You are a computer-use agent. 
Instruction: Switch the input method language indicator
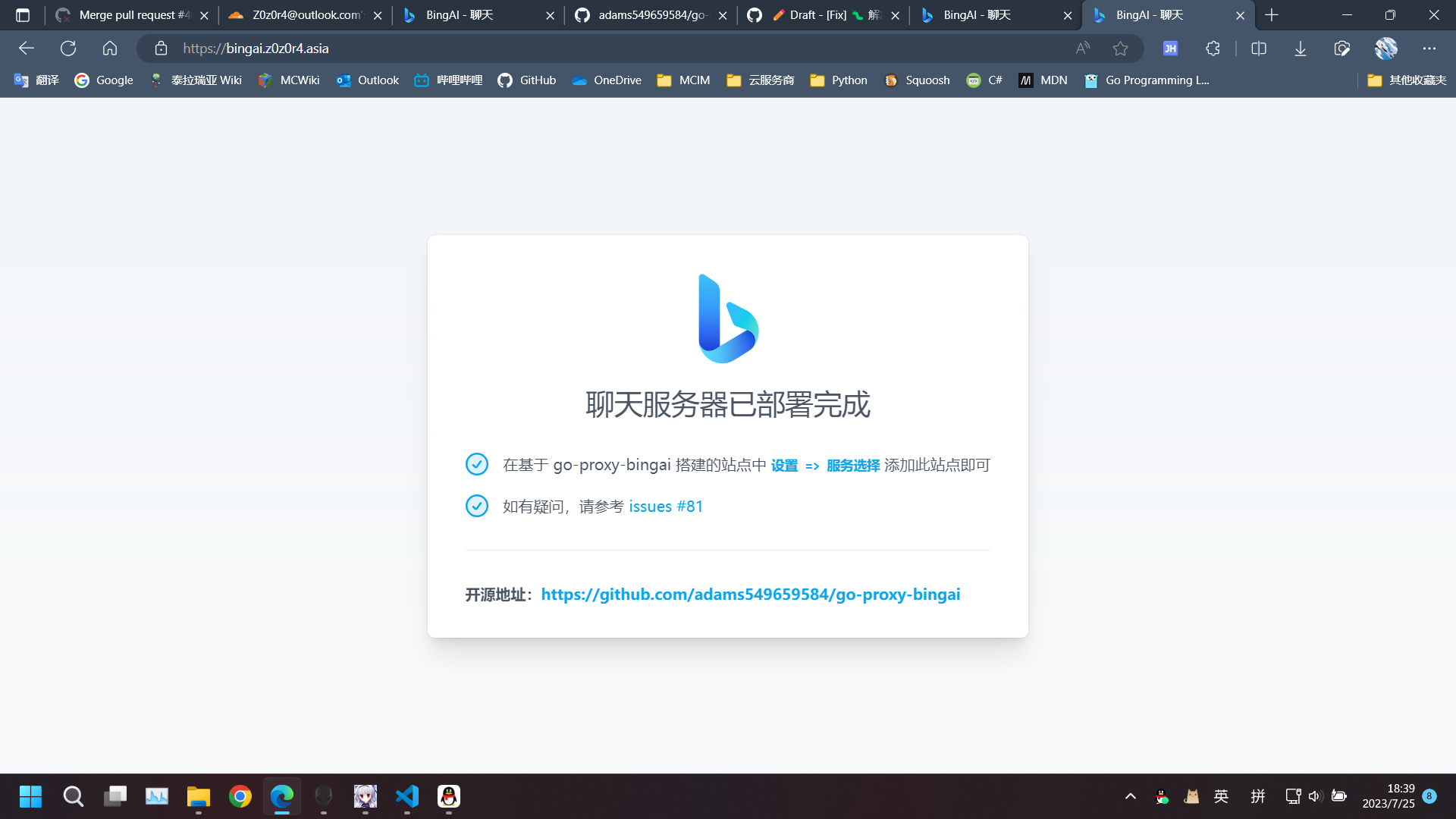[x=1221, y=796]
